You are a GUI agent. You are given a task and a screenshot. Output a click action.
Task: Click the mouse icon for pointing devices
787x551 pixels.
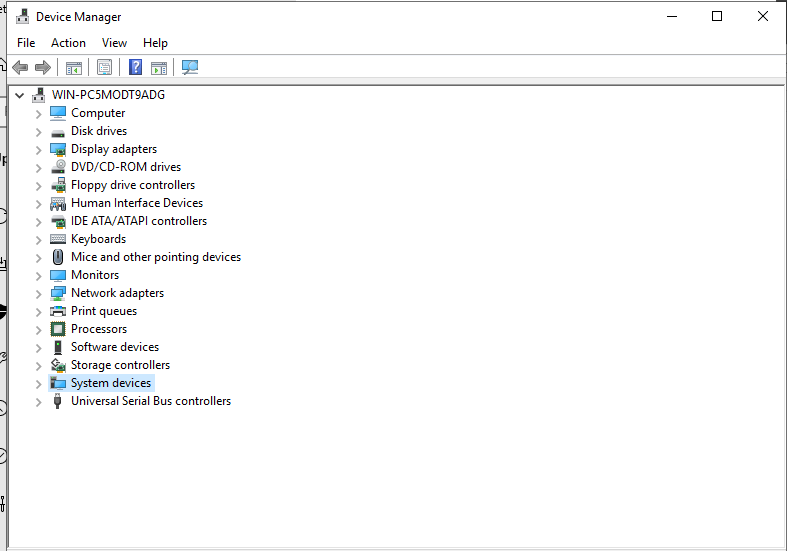click(x=58, y=257)
